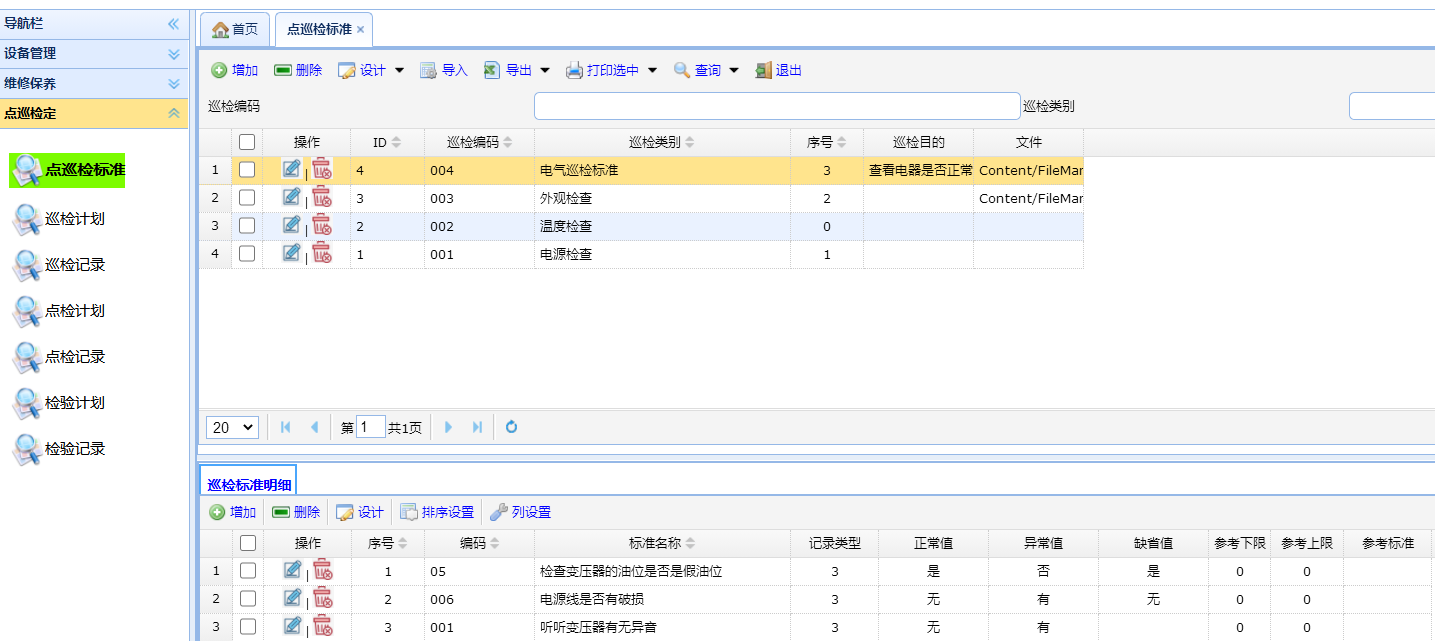Switch to the 首页 tab

coord(235,30)
